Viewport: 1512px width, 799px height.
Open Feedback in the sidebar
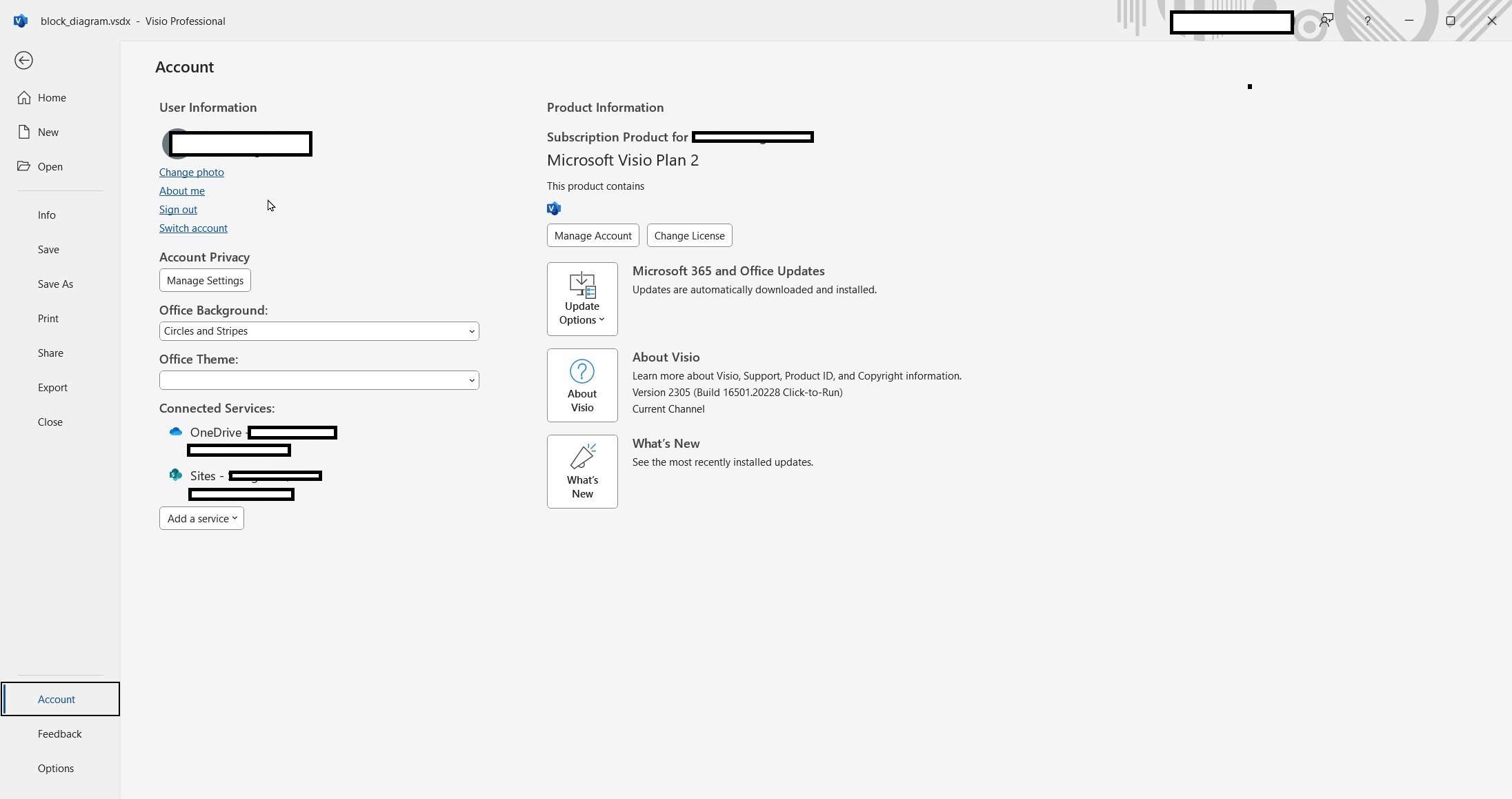click(59, 734)
